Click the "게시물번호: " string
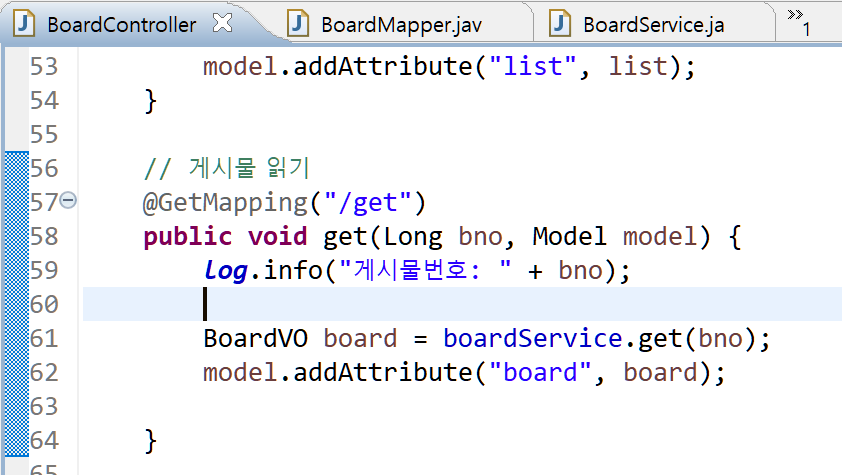 click(x=425, y=270)
